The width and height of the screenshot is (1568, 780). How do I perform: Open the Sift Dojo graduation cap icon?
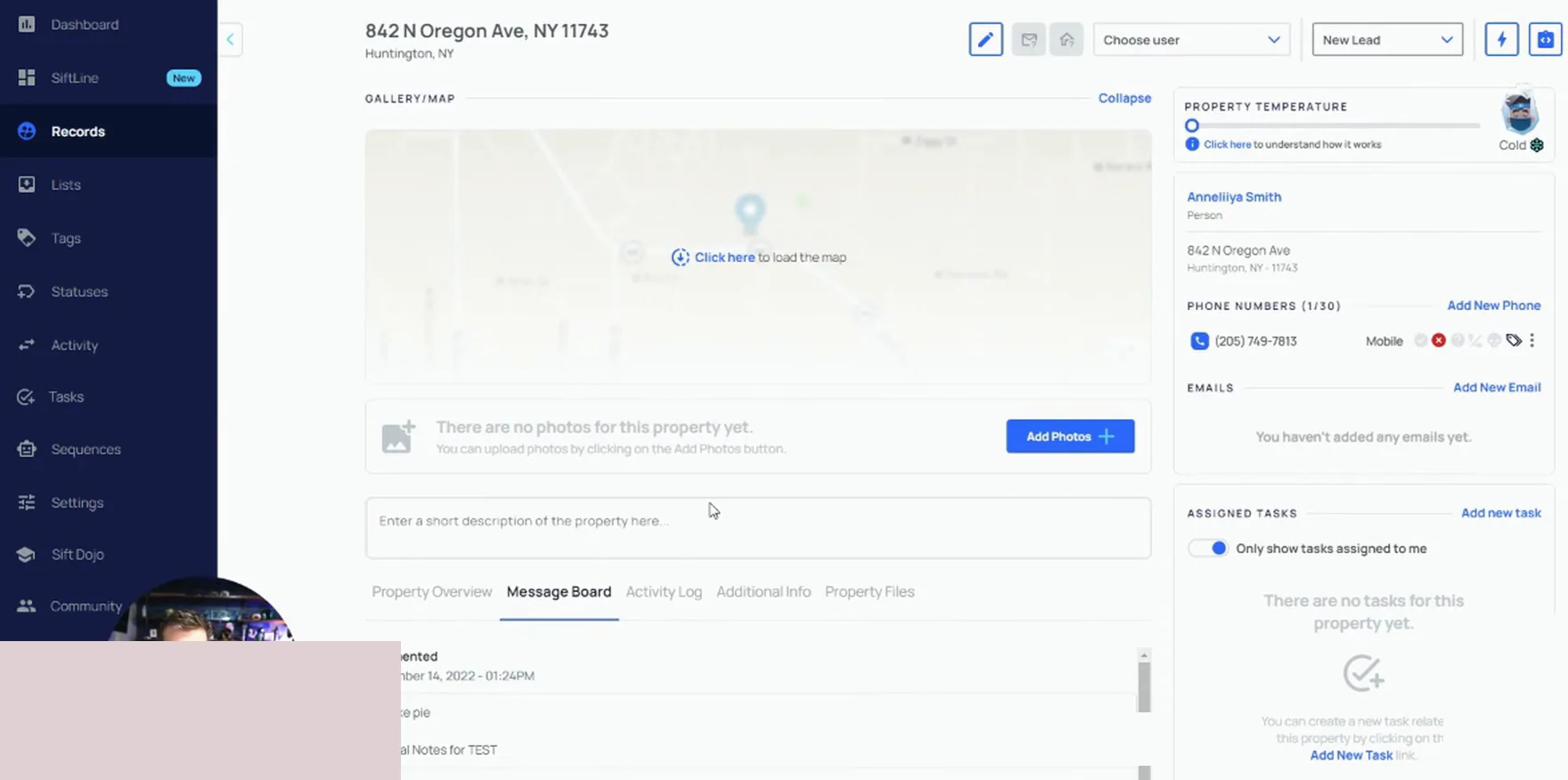click(26, 554)
